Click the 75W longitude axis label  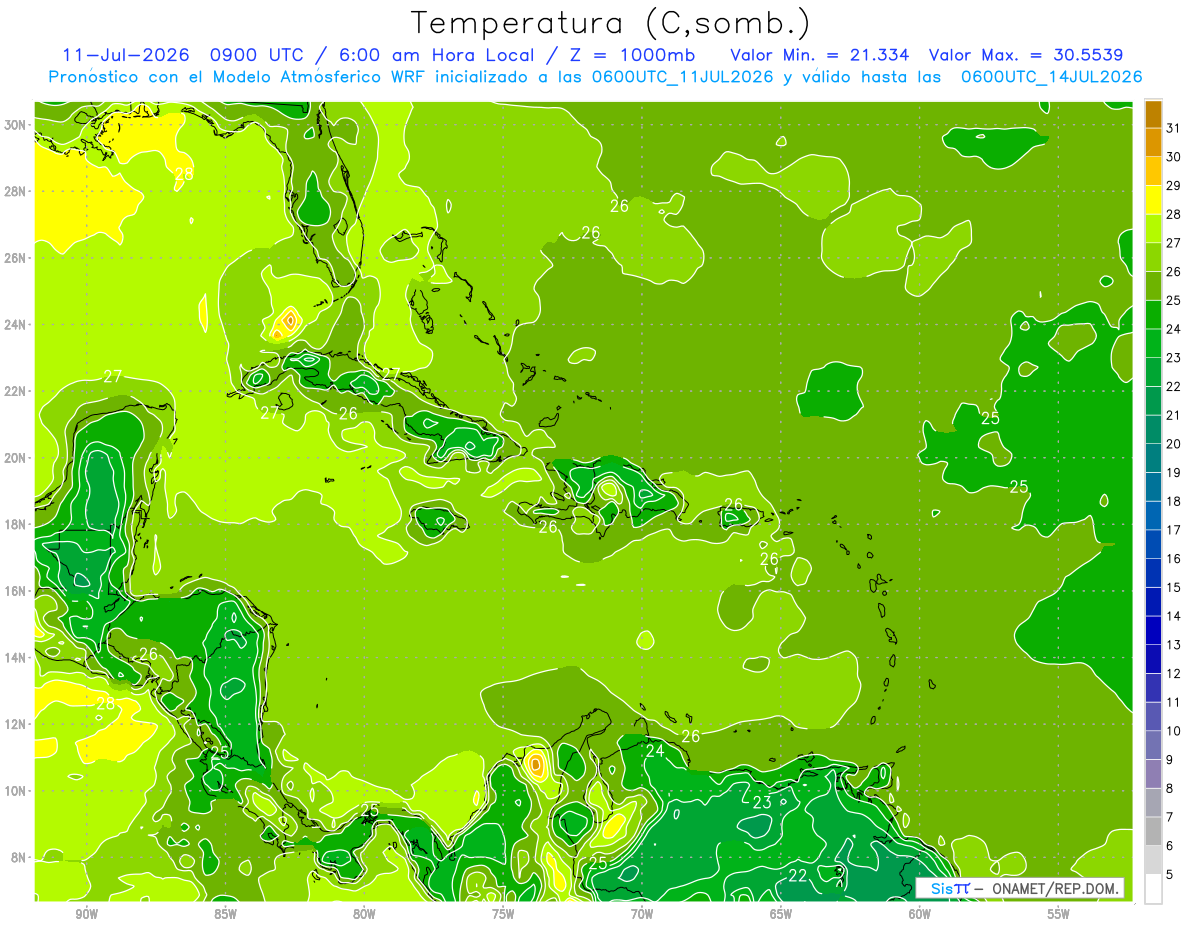pos(503,914)
